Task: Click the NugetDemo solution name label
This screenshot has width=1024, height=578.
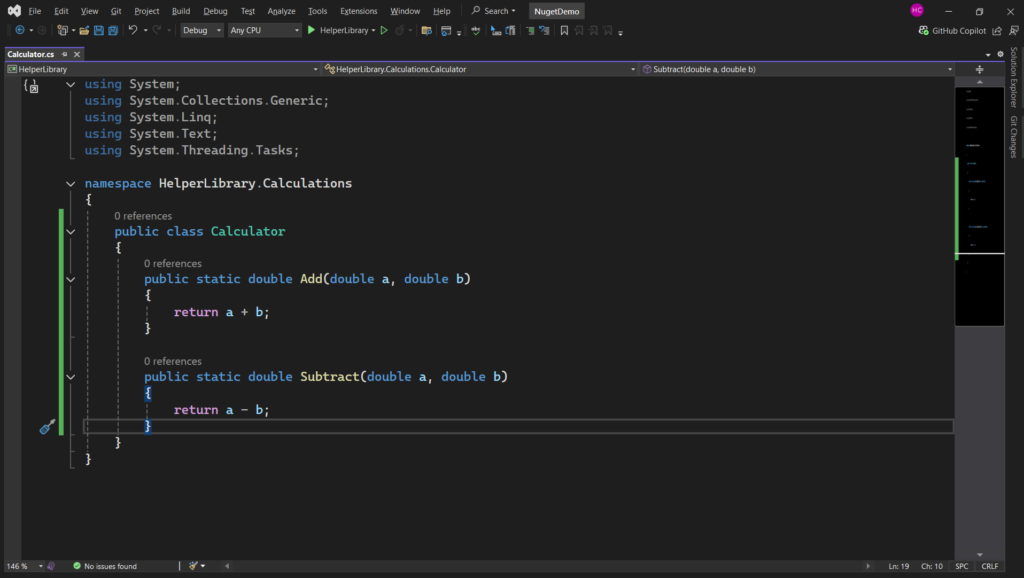Action: (556, 11)
